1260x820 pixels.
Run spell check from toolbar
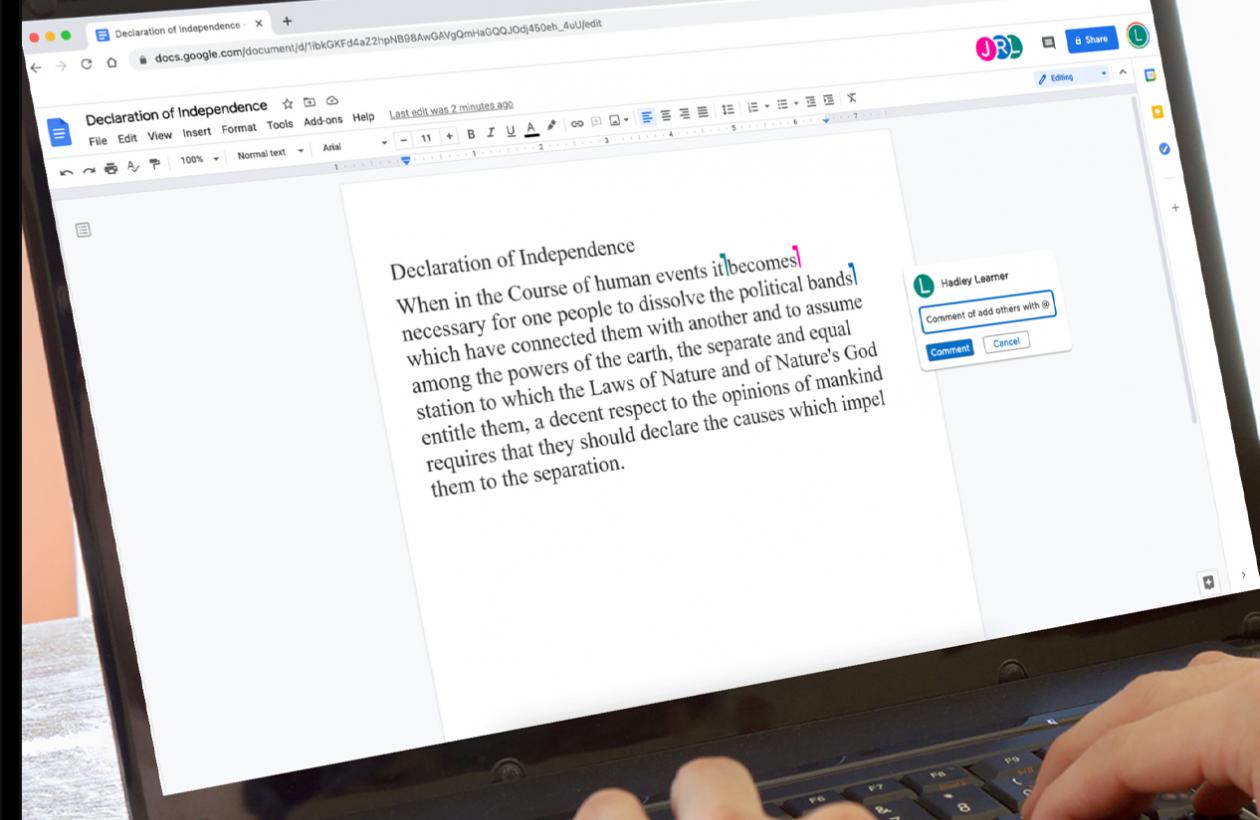pyautogui.click(x=133, y=166)
